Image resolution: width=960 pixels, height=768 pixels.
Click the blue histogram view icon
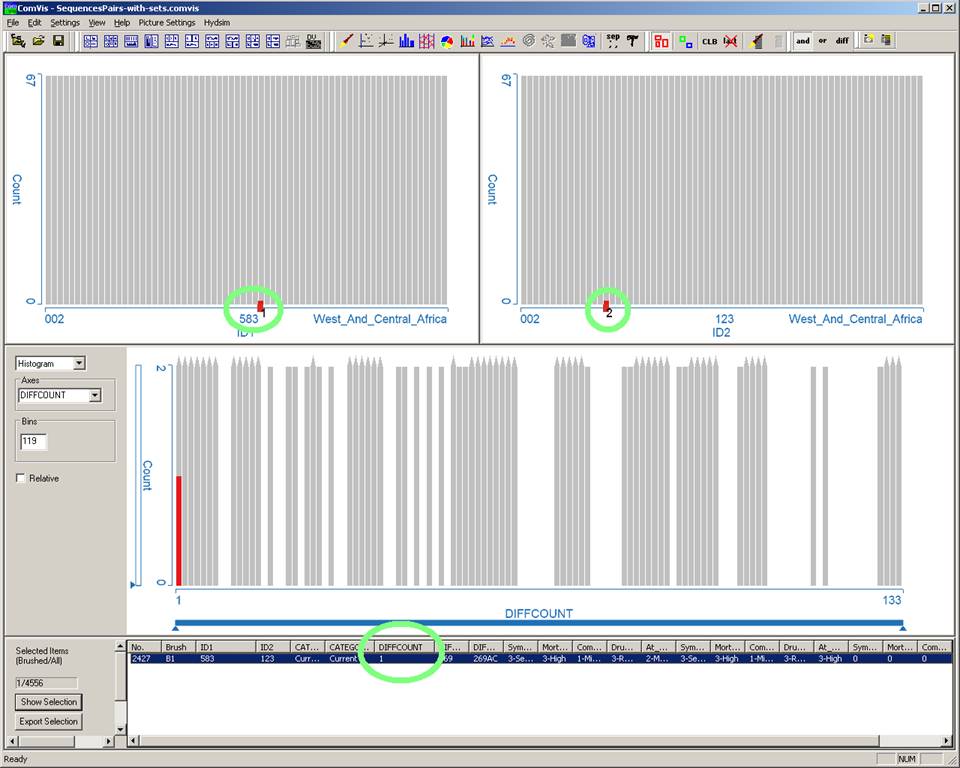[x=407, y=41]
